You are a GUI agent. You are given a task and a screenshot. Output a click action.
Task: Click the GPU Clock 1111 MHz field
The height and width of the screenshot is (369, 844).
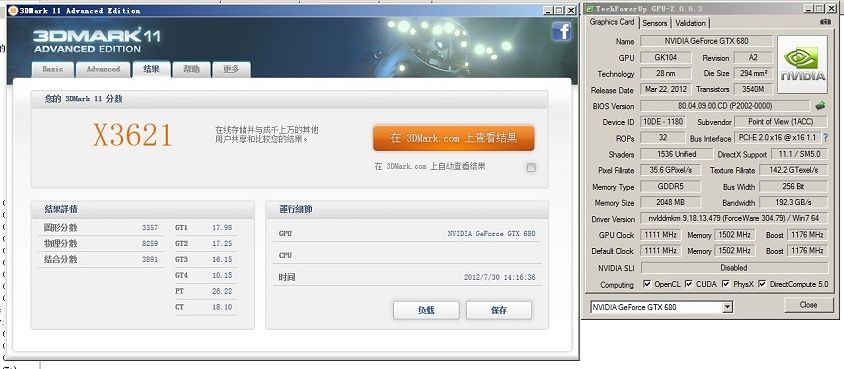click(x=660, y=235)
